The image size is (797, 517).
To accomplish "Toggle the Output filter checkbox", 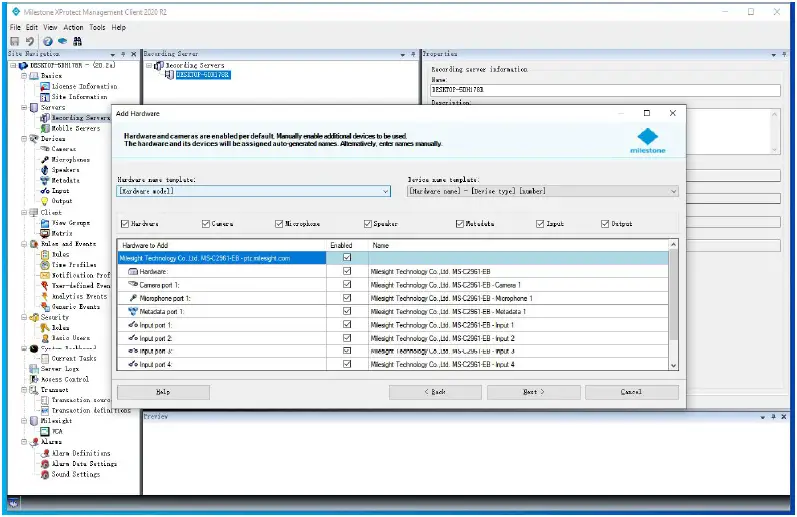I will [x=605, y=224].
